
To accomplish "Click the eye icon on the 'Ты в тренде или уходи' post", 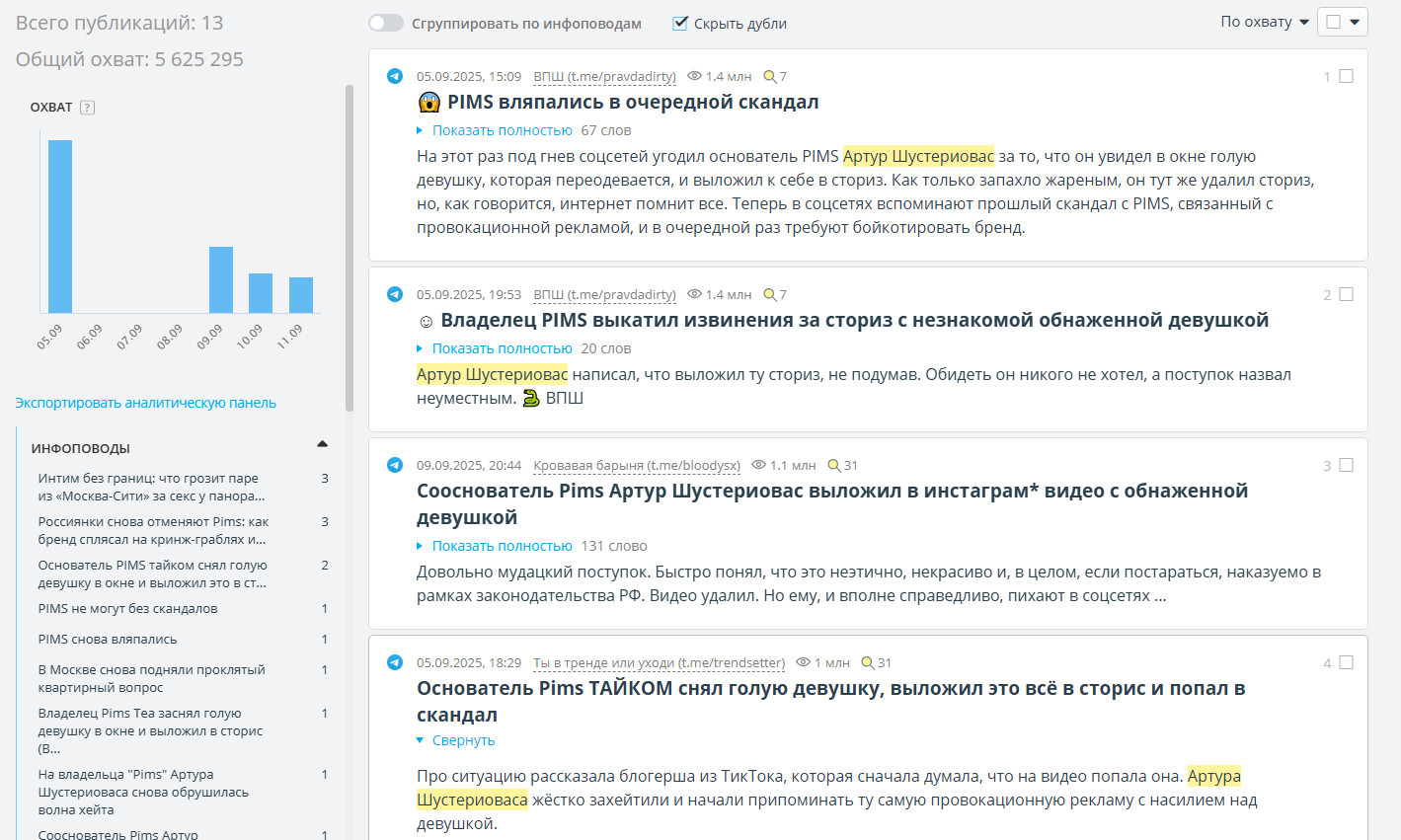I will 804,662.
